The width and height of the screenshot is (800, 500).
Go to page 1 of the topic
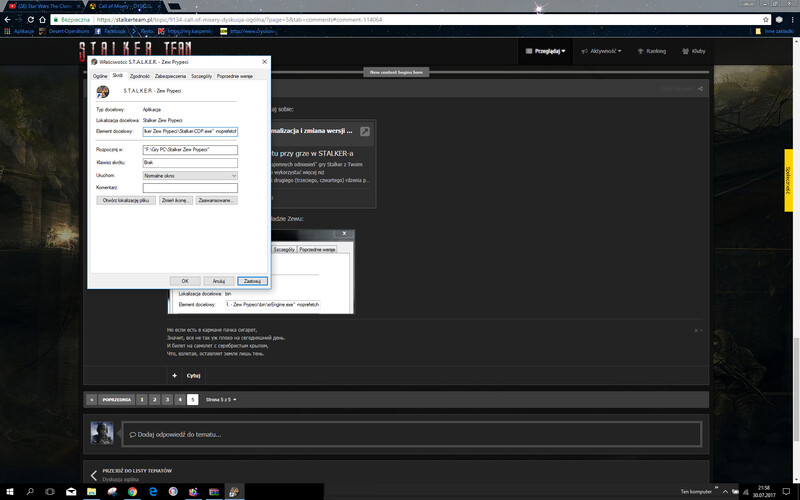142,399
